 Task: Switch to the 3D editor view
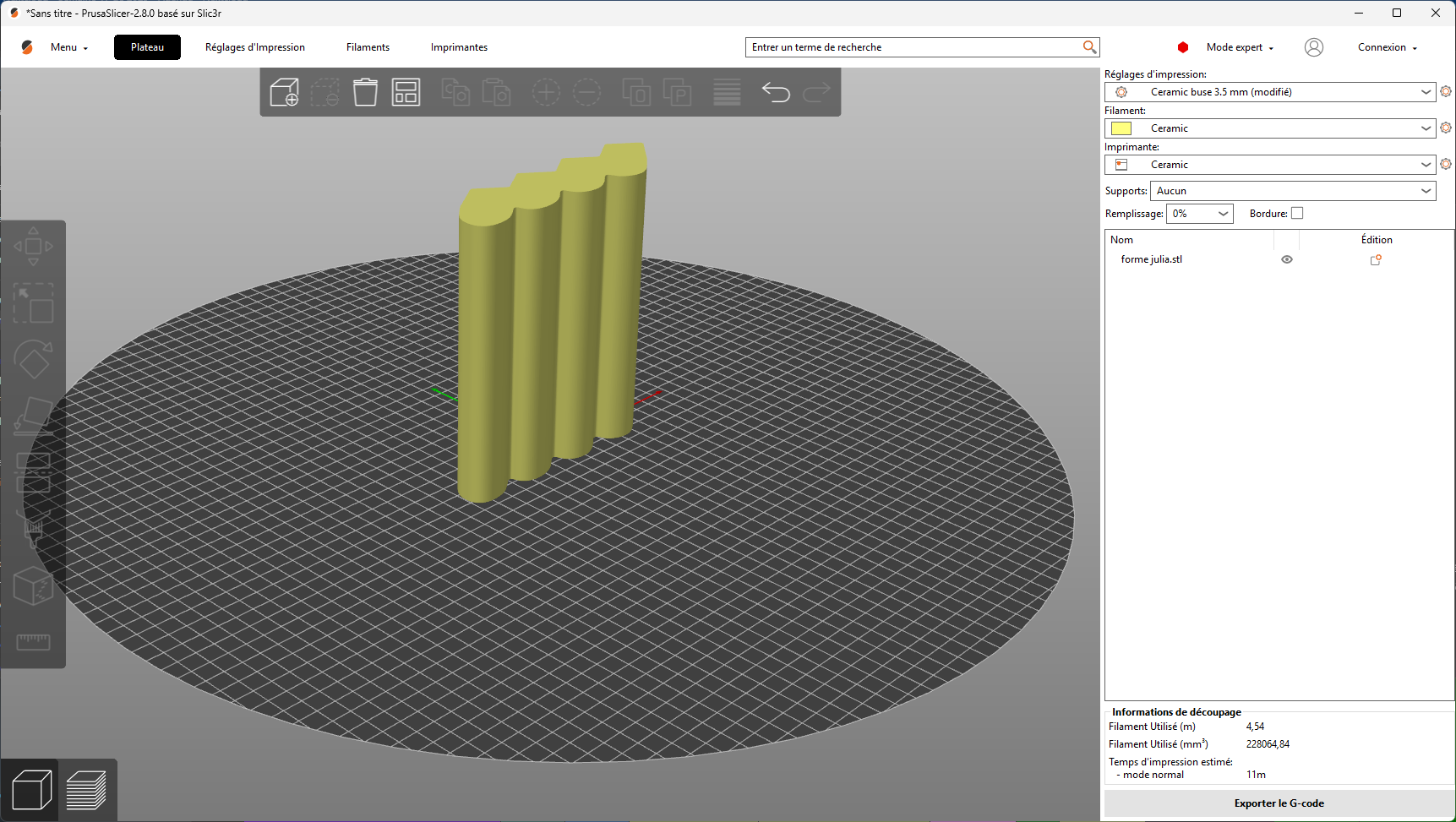[x=31, y=791]
